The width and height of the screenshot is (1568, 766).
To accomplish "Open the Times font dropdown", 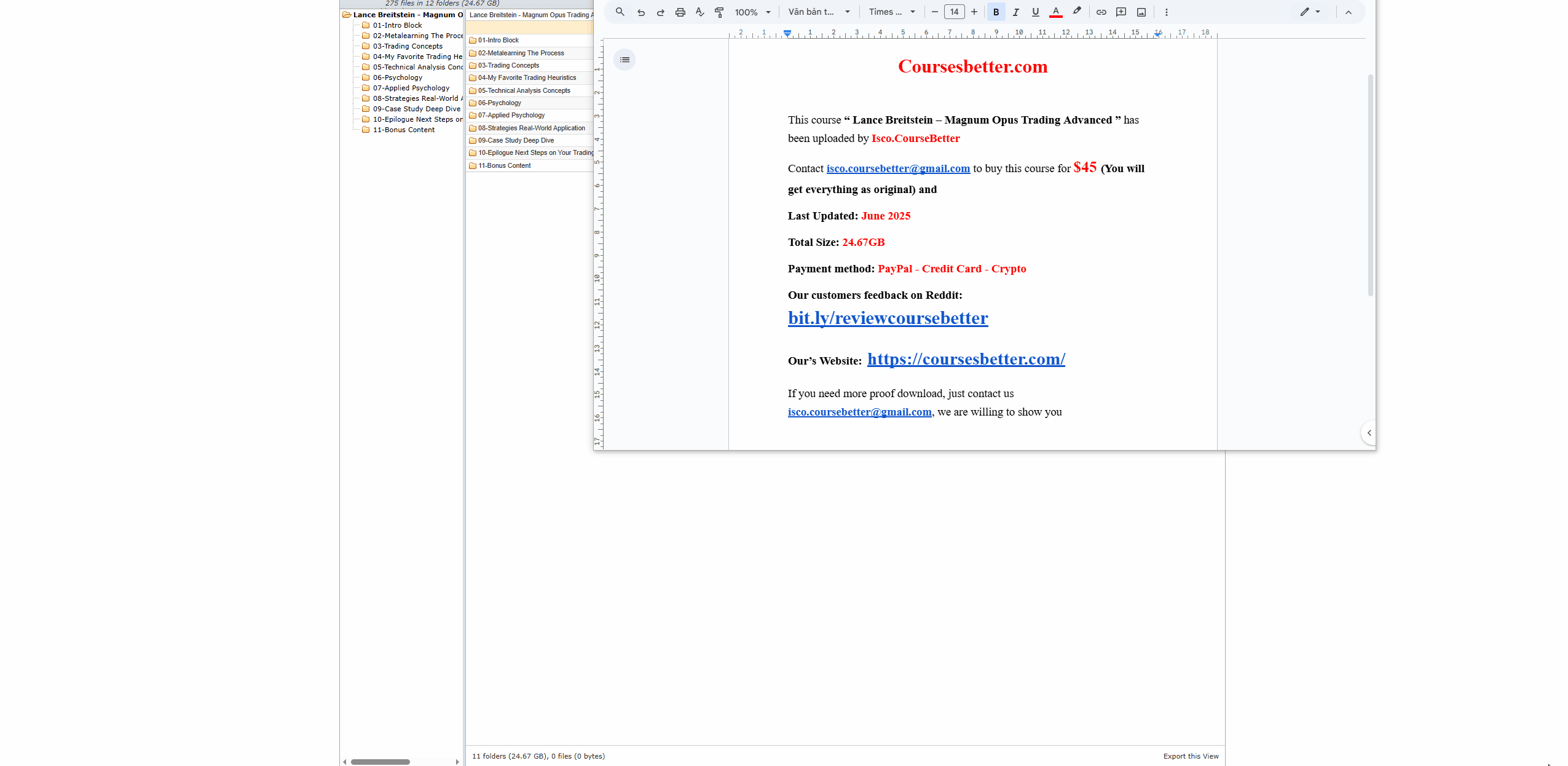I will coord(892,12).
